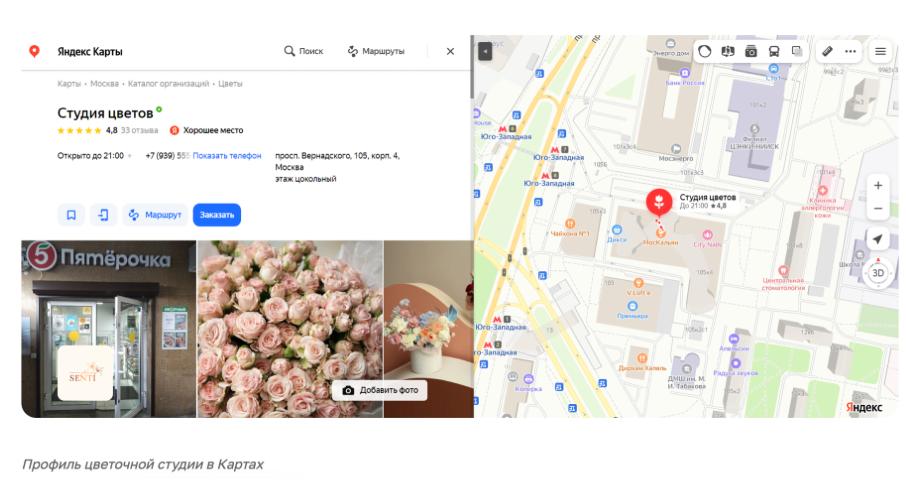Click the Хорошее место award badge

(206, 131)
